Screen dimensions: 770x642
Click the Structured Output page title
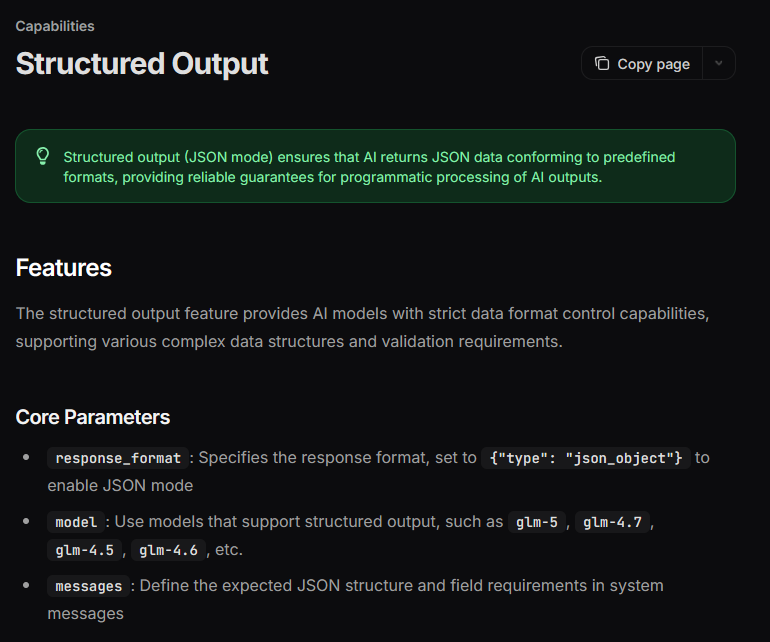(142, 64)
